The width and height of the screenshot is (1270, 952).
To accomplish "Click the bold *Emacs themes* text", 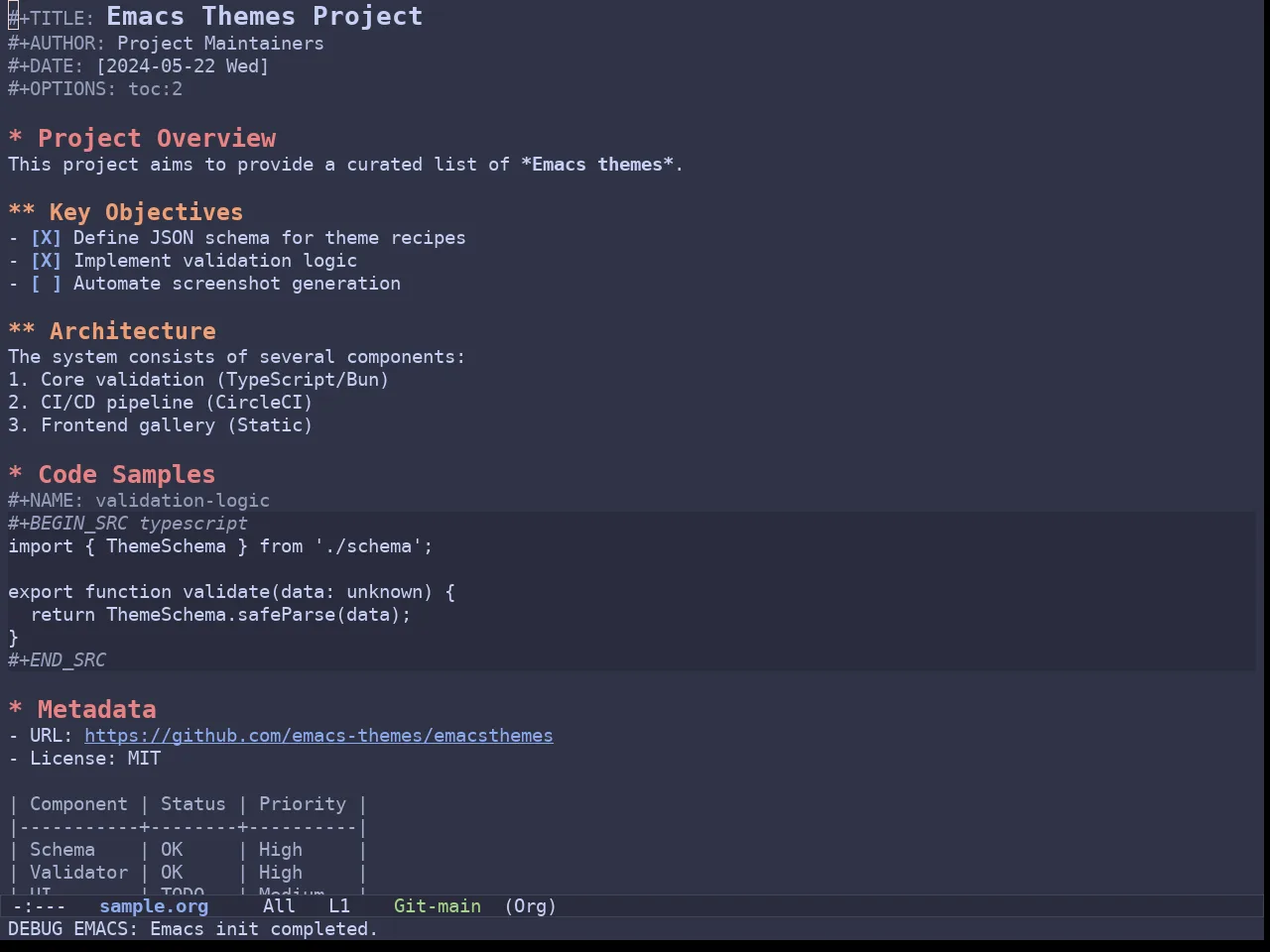I will 597,165.
